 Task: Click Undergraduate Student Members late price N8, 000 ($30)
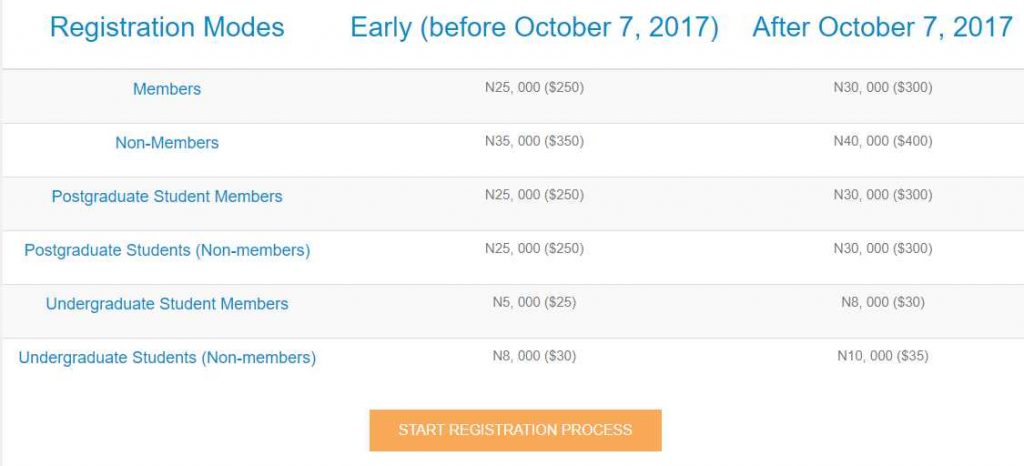point(882,302)
